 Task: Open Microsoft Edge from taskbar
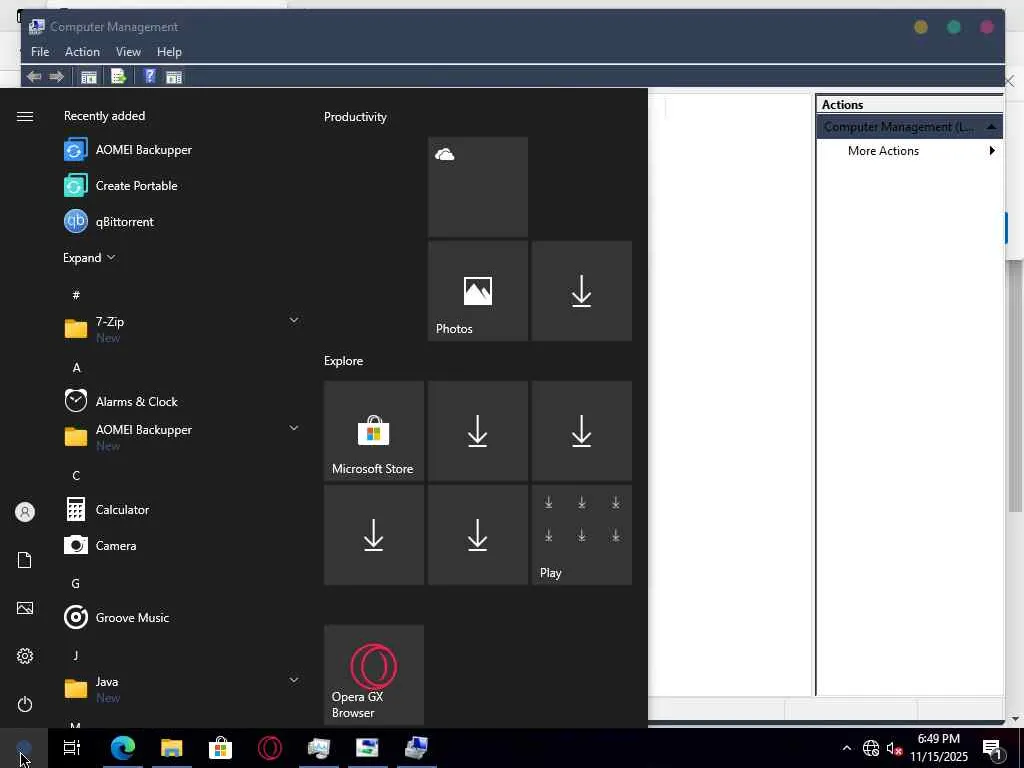tap(122, 748)
